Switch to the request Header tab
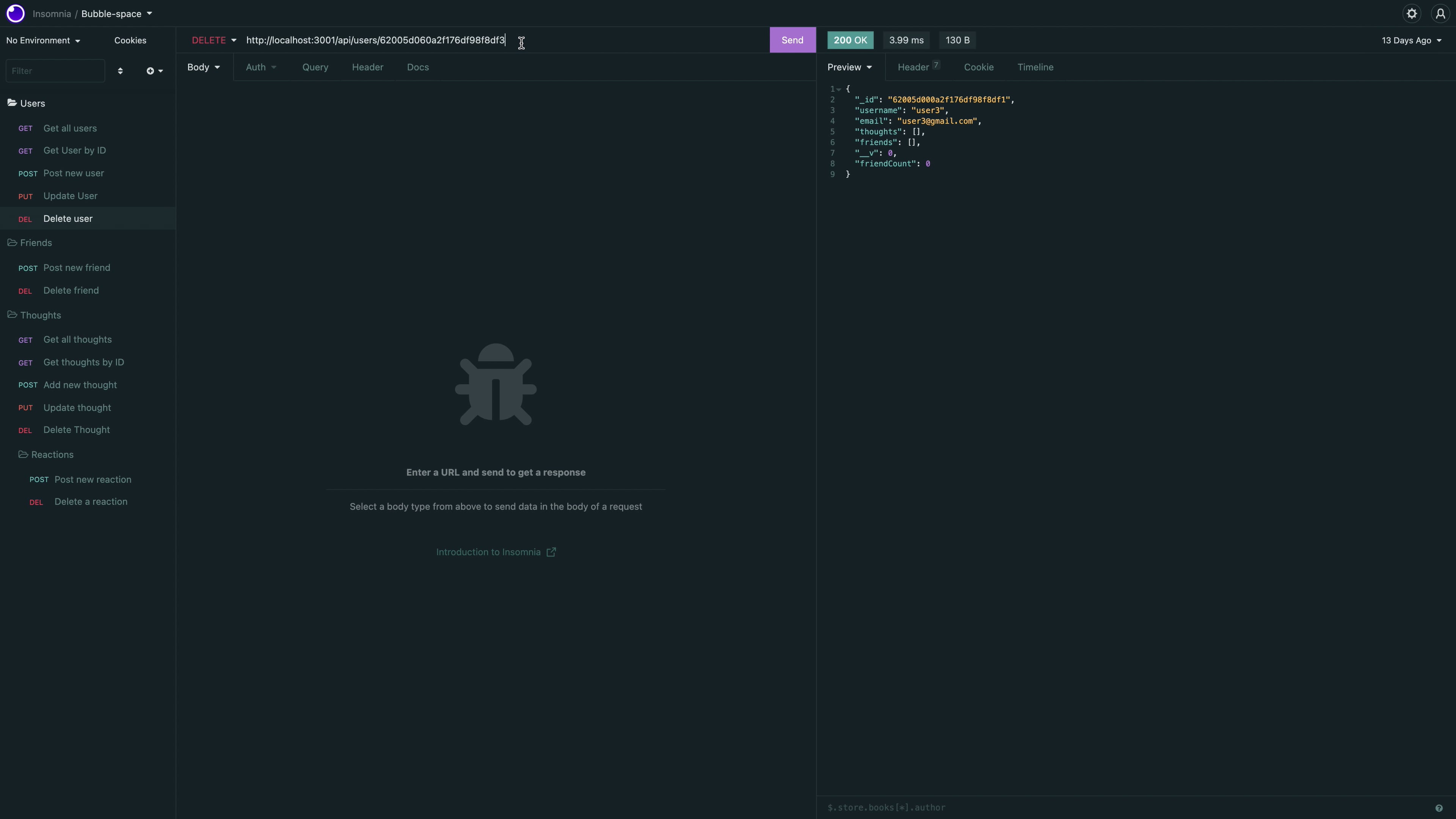Screen dimensions: 1456x819 (367, 67)
